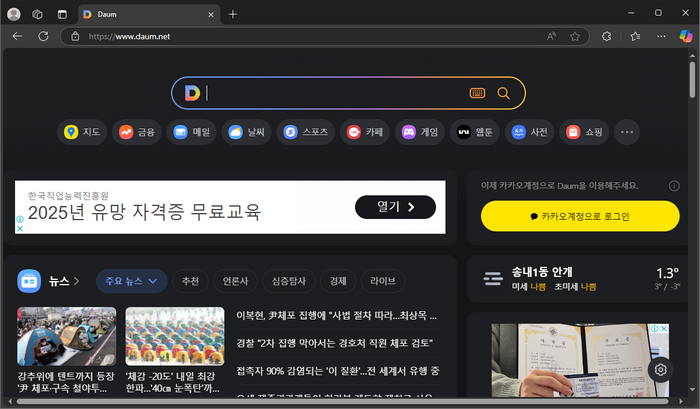
Task: Open the 게임 game shortcut
Action: point(420,132)
